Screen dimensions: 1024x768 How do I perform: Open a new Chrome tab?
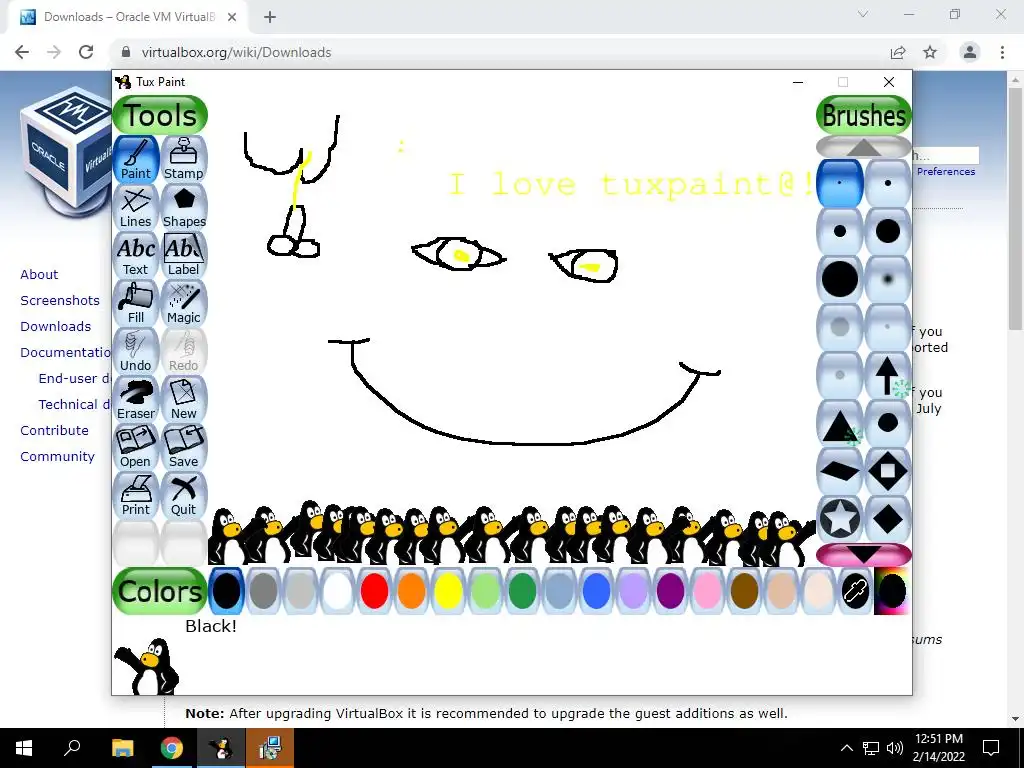270,17
